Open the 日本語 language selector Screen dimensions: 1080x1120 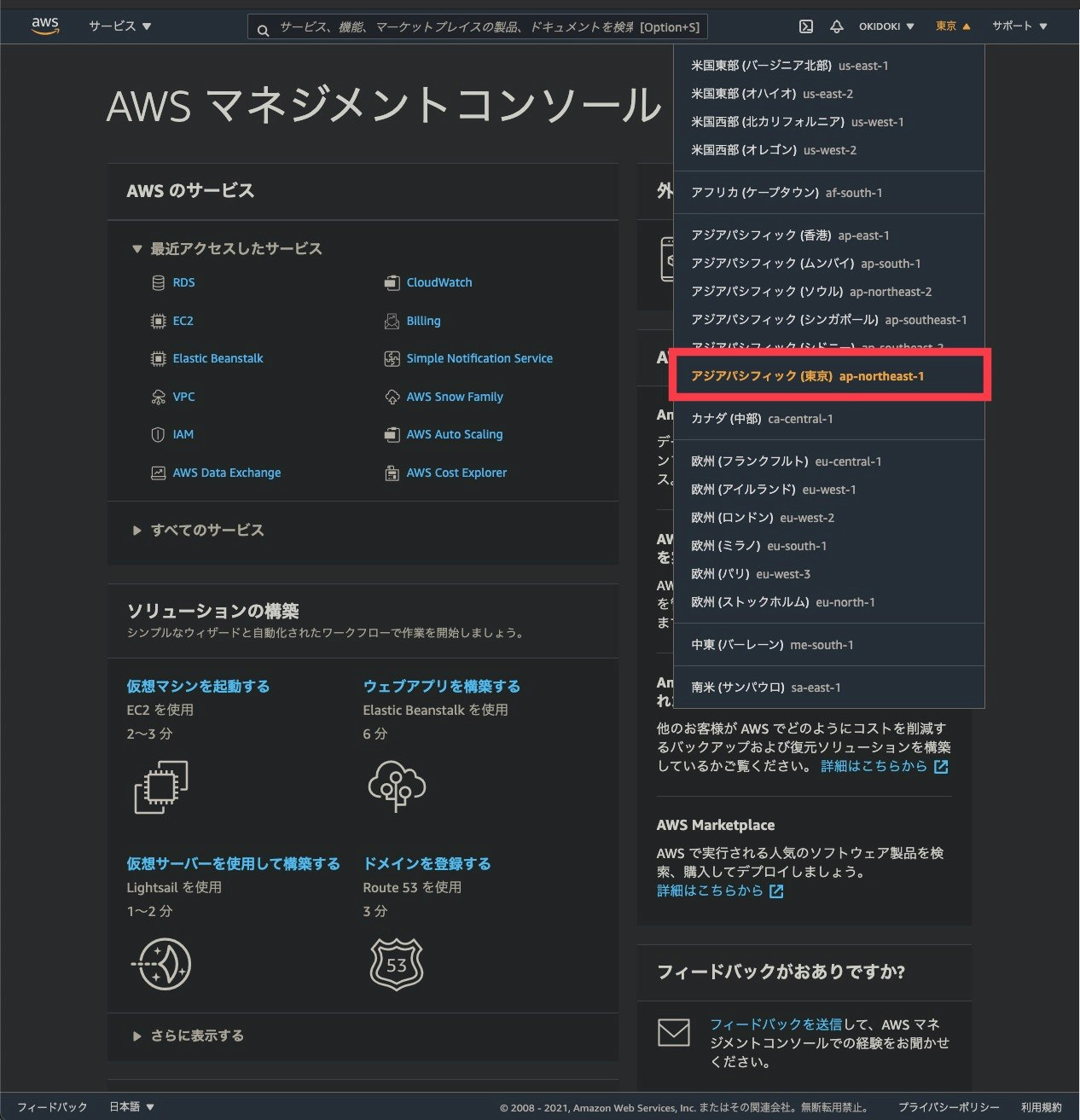pyautogui.click(x=130, y=1106)
